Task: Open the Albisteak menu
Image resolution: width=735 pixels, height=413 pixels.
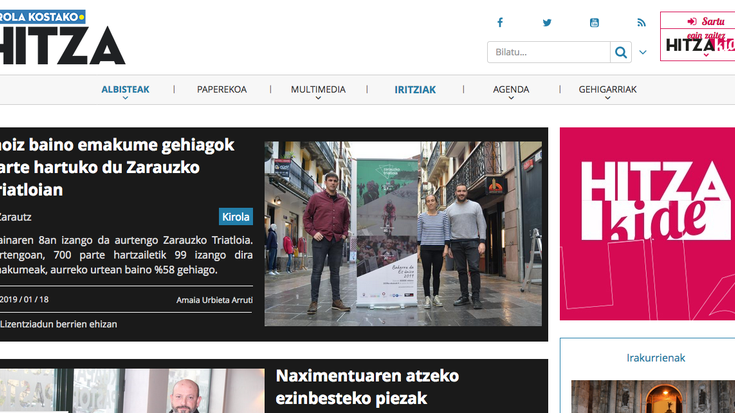Action: [x=125, y=89]
